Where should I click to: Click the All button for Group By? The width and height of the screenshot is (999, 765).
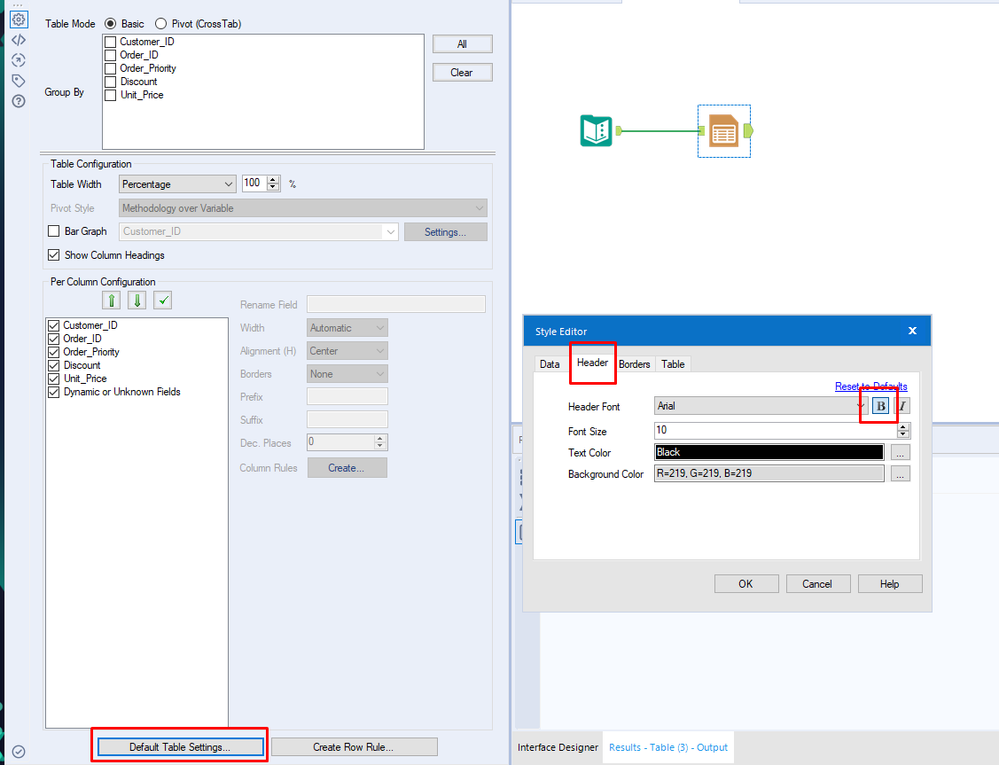(462, 44)
